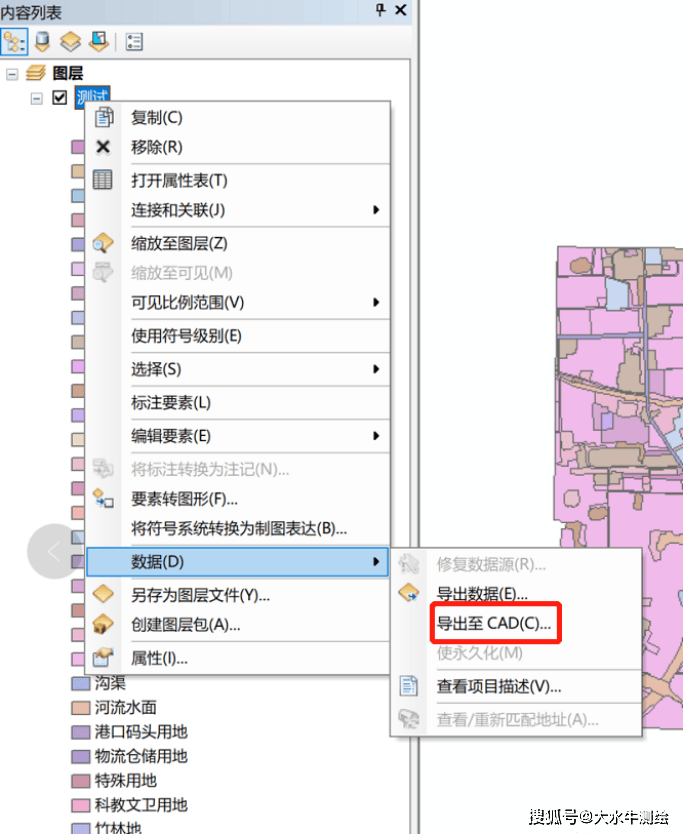
Task: Select List By Selection icon
Action: coord(99,41)
